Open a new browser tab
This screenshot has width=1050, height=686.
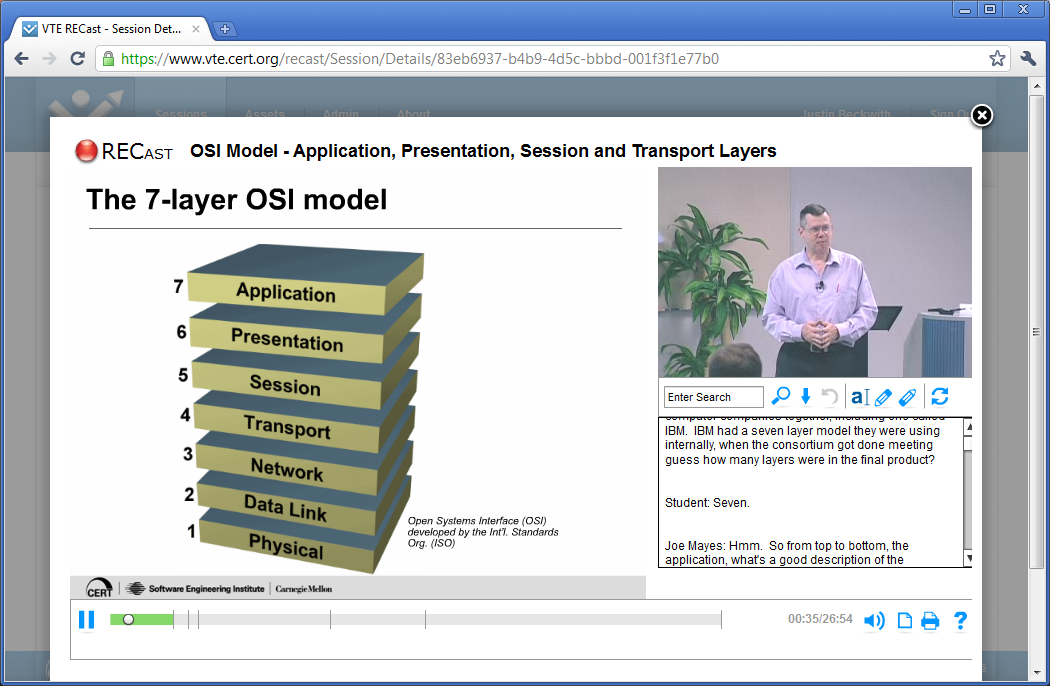point(225,29)
